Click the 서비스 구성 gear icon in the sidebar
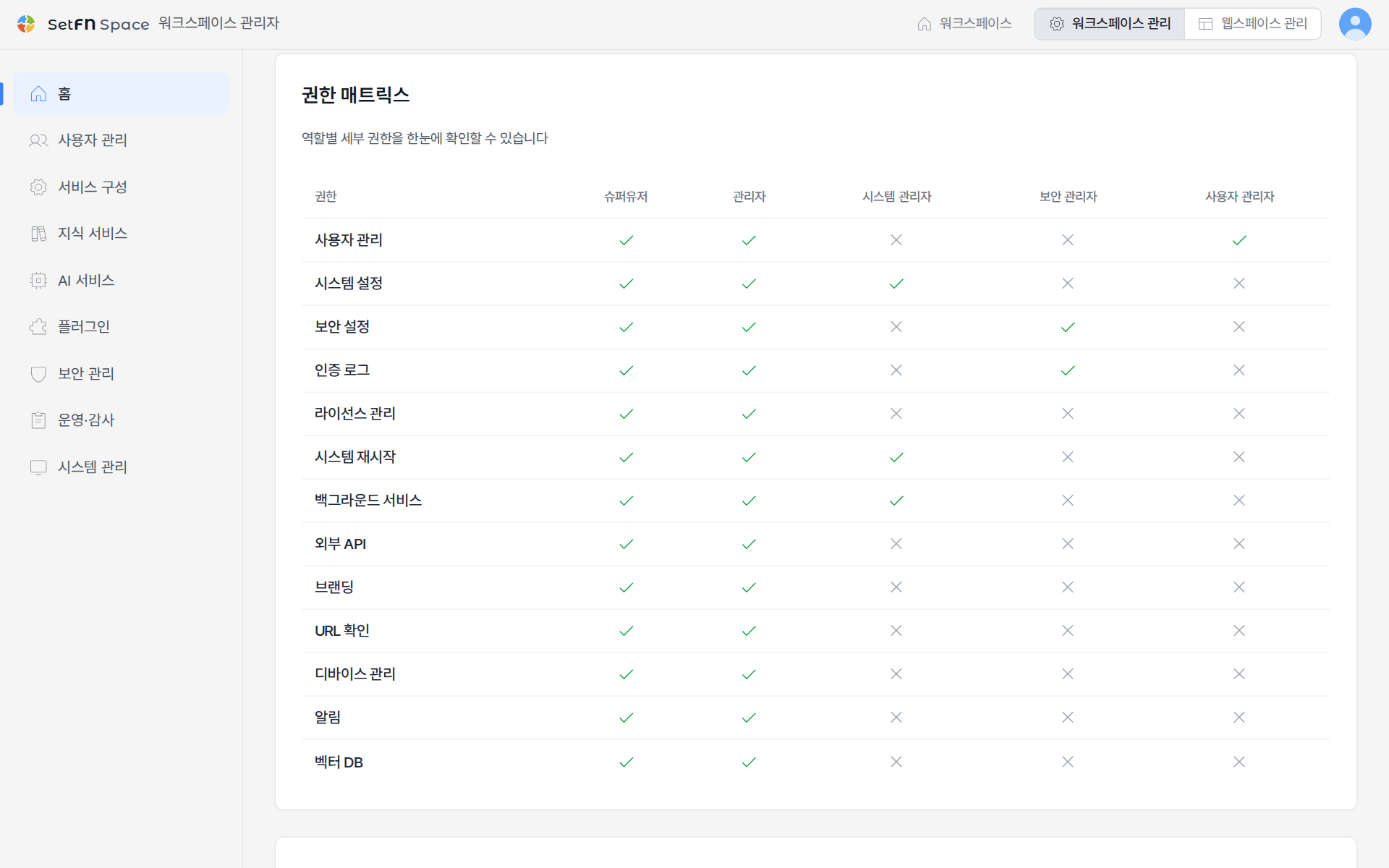 click(x=38, y=187)
